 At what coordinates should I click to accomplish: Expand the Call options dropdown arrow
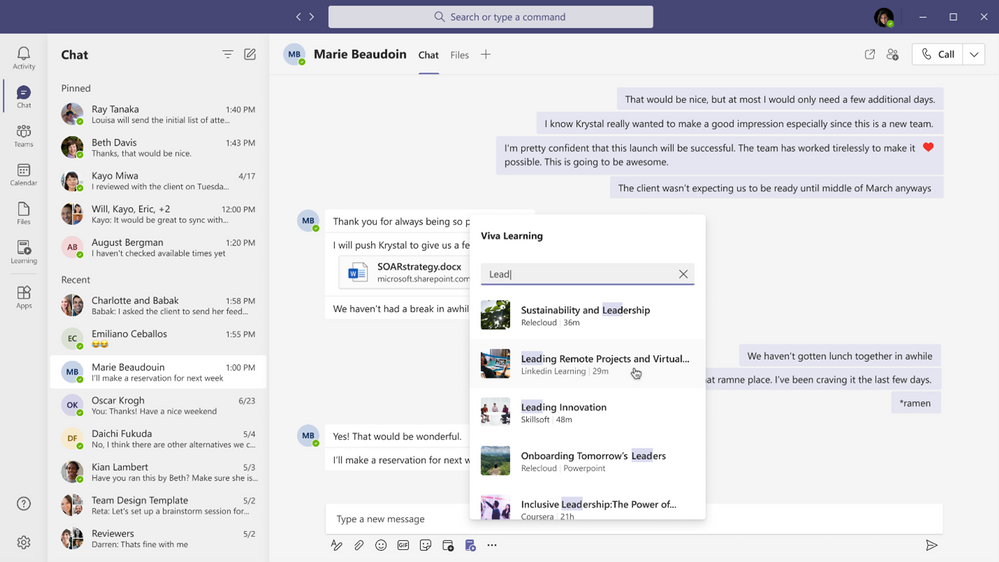(974, 55)
